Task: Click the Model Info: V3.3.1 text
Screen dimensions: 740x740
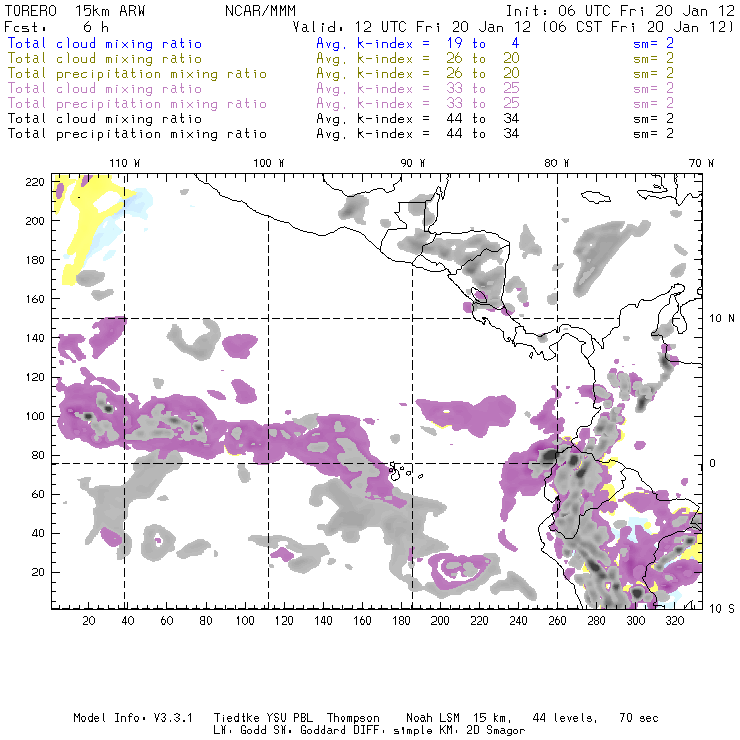Action: click(133, 718)
